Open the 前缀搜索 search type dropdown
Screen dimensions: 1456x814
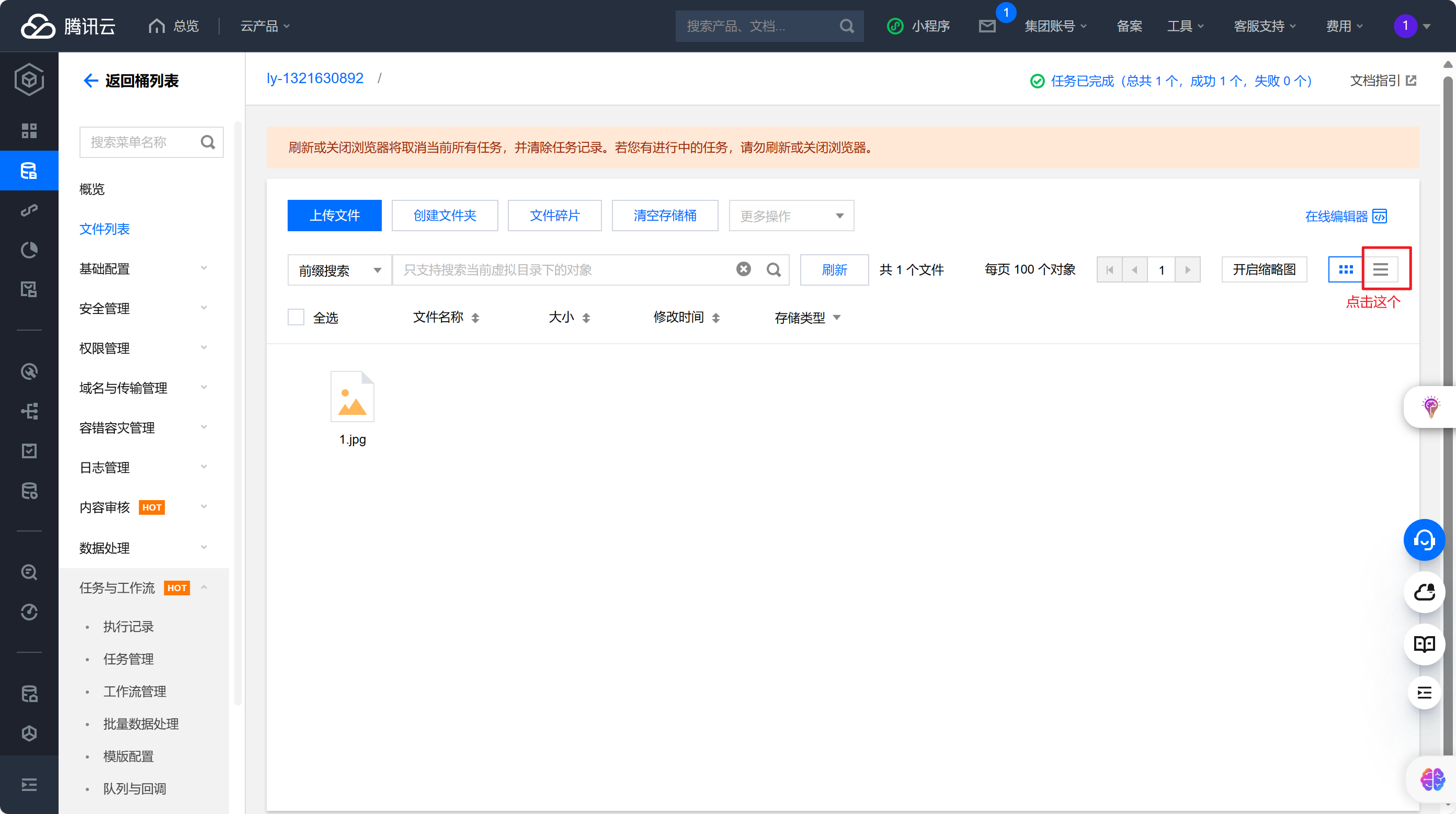tap(339, 270)
